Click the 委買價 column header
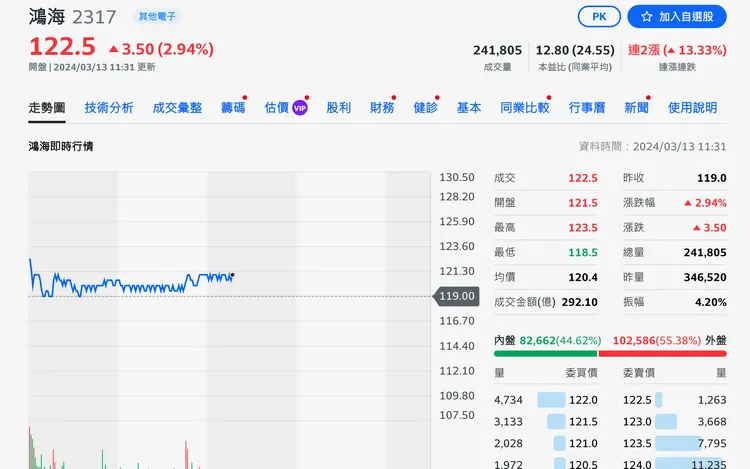Viewport: 750px width, 469px height. click(x=581, y=373)
